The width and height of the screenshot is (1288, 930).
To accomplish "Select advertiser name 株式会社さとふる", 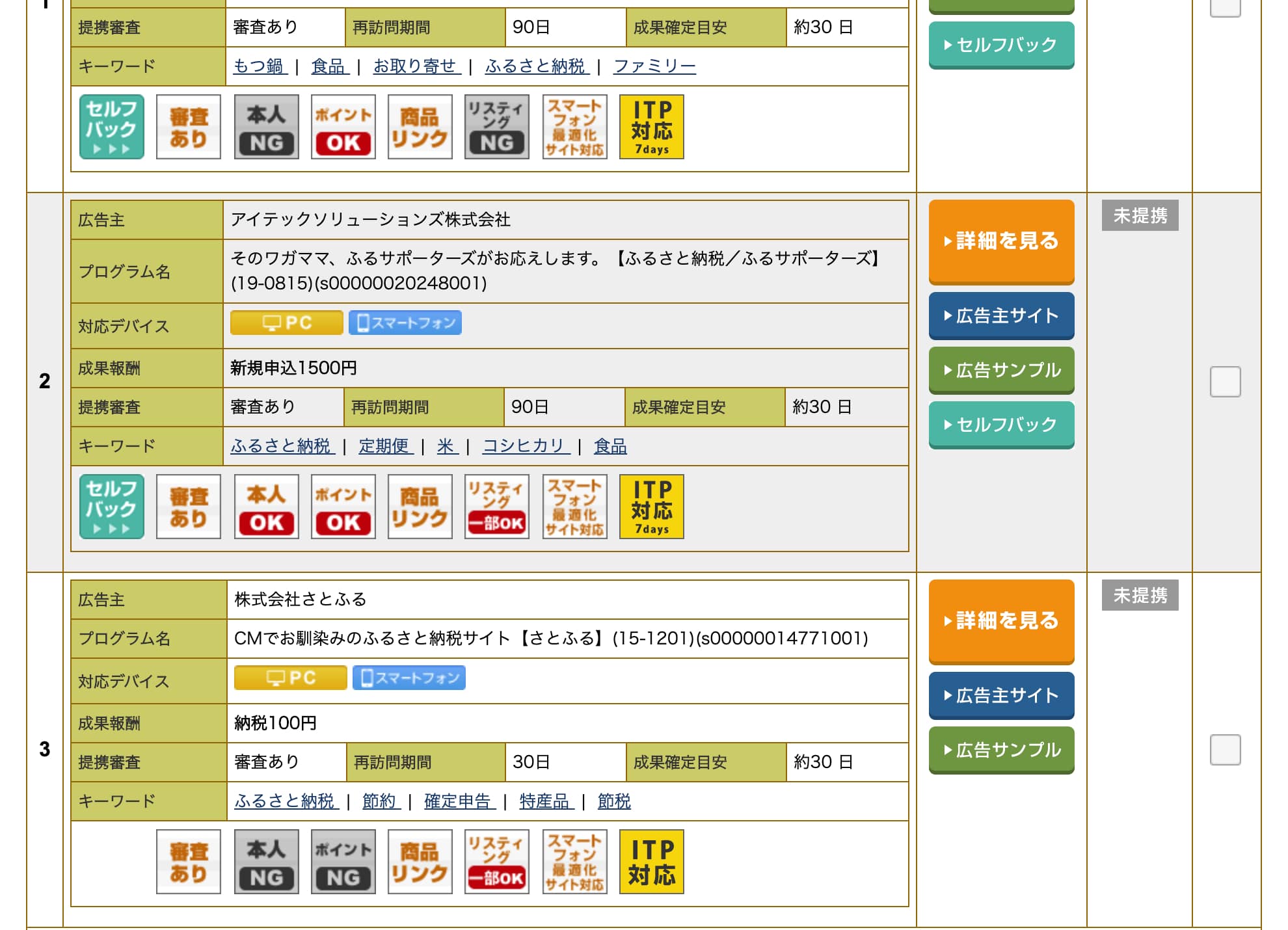I will [x=300, y=600].
